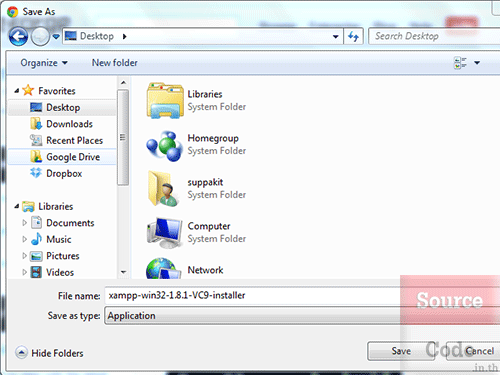This screenshot has width=500, height=375.
Task: Click the change view icon
Action: pos(460,63)
